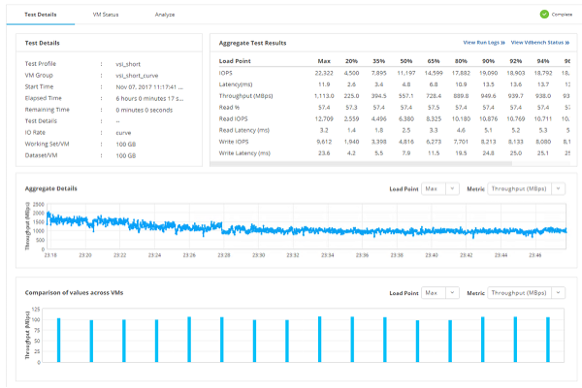Click the green Complete status icon
582x388 pixels.
coord(544,14)
